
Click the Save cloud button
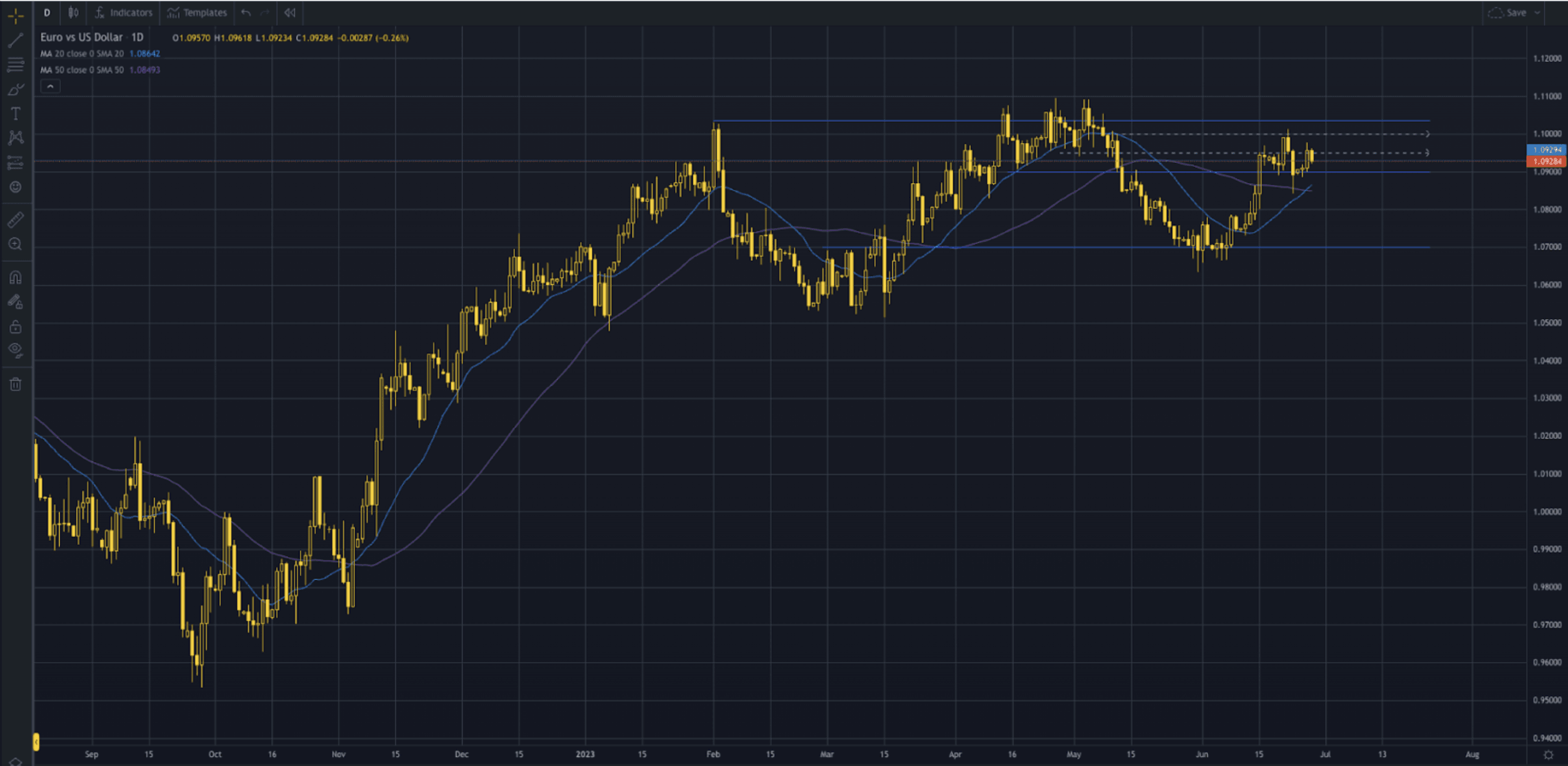point(1507,12)
